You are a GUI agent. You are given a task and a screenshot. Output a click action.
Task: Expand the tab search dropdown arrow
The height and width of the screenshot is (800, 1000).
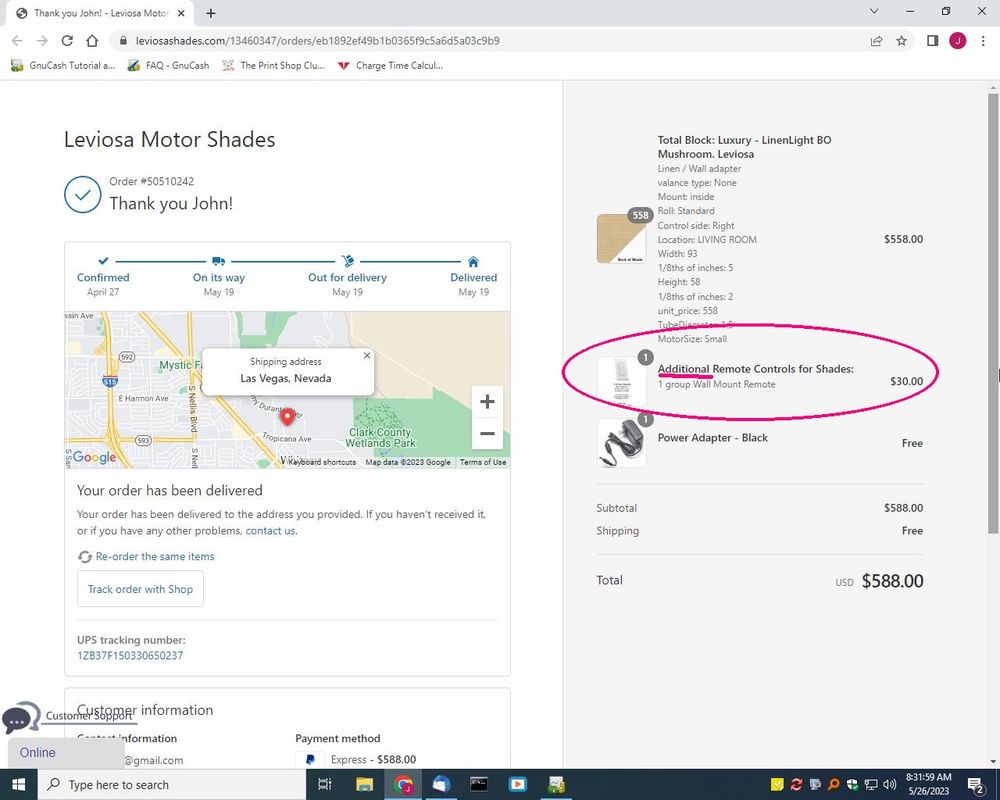(874, 12)
